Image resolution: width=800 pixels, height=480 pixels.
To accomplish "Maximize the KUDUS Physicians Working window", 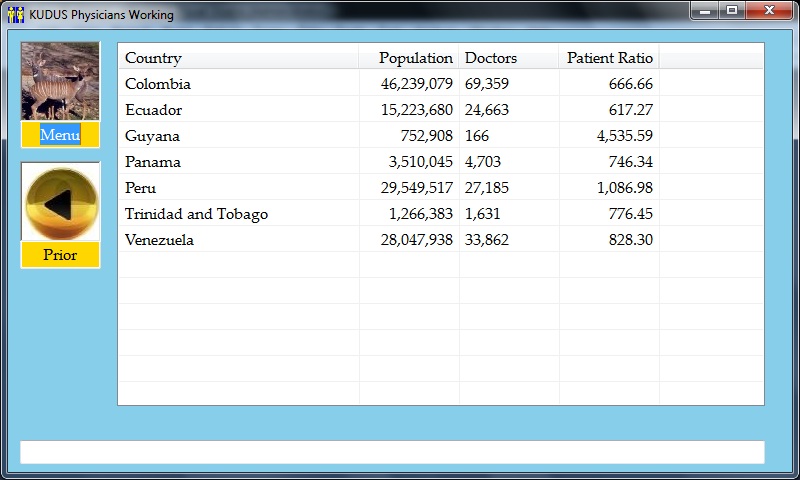I will pos(732,11).
